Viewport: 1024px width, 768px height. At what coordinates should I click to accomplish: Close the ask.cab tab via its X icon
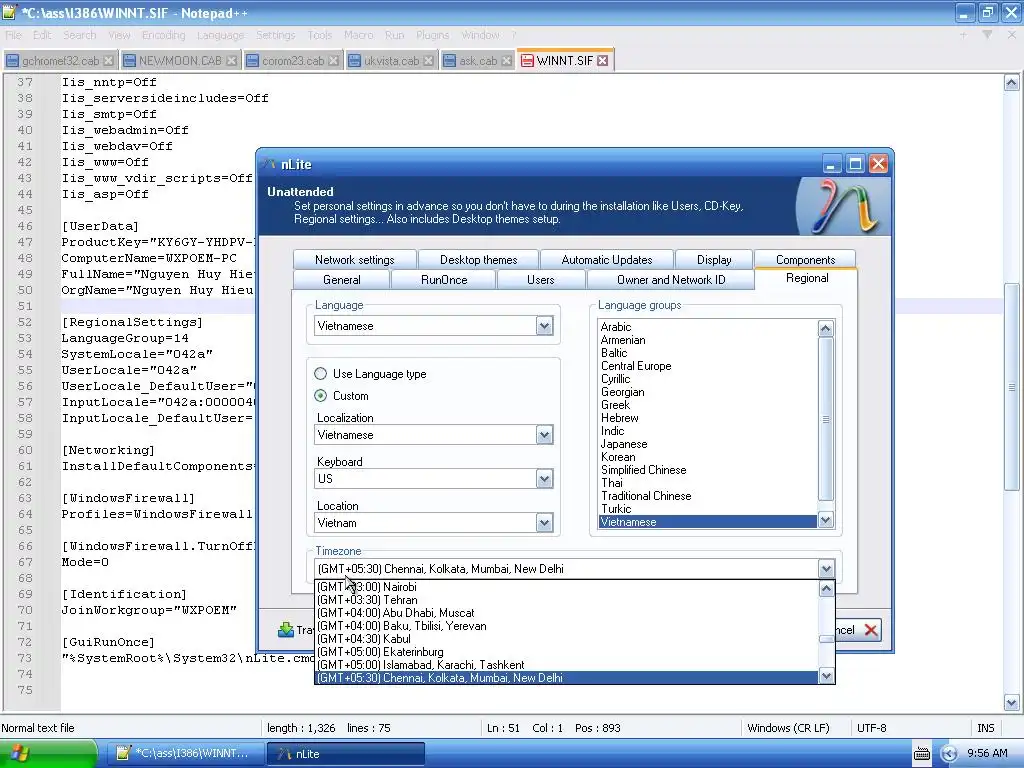point(507,61)
